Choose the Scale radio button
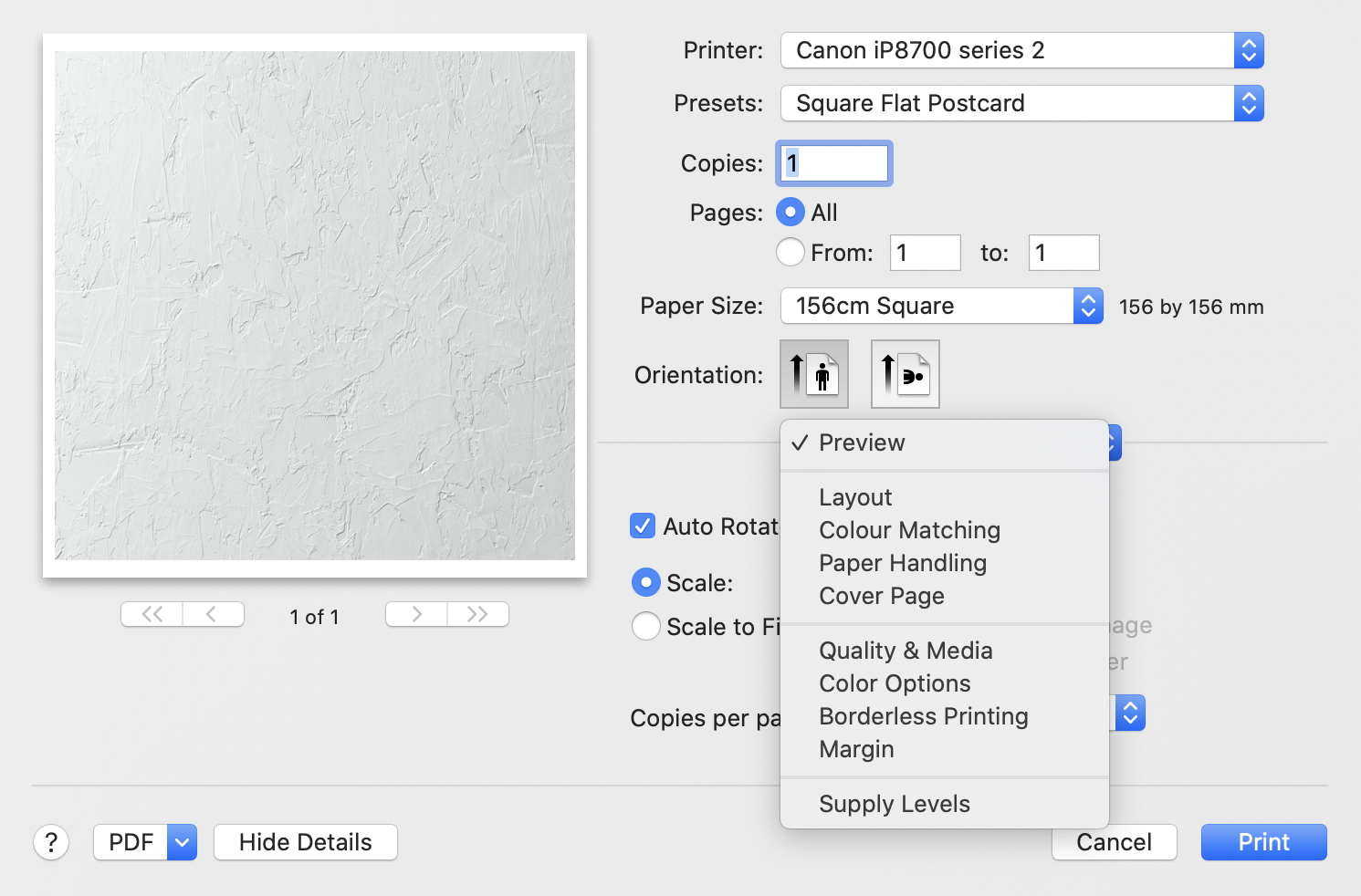The width and height of the screenshot is (1361, 896). (646, 583)
